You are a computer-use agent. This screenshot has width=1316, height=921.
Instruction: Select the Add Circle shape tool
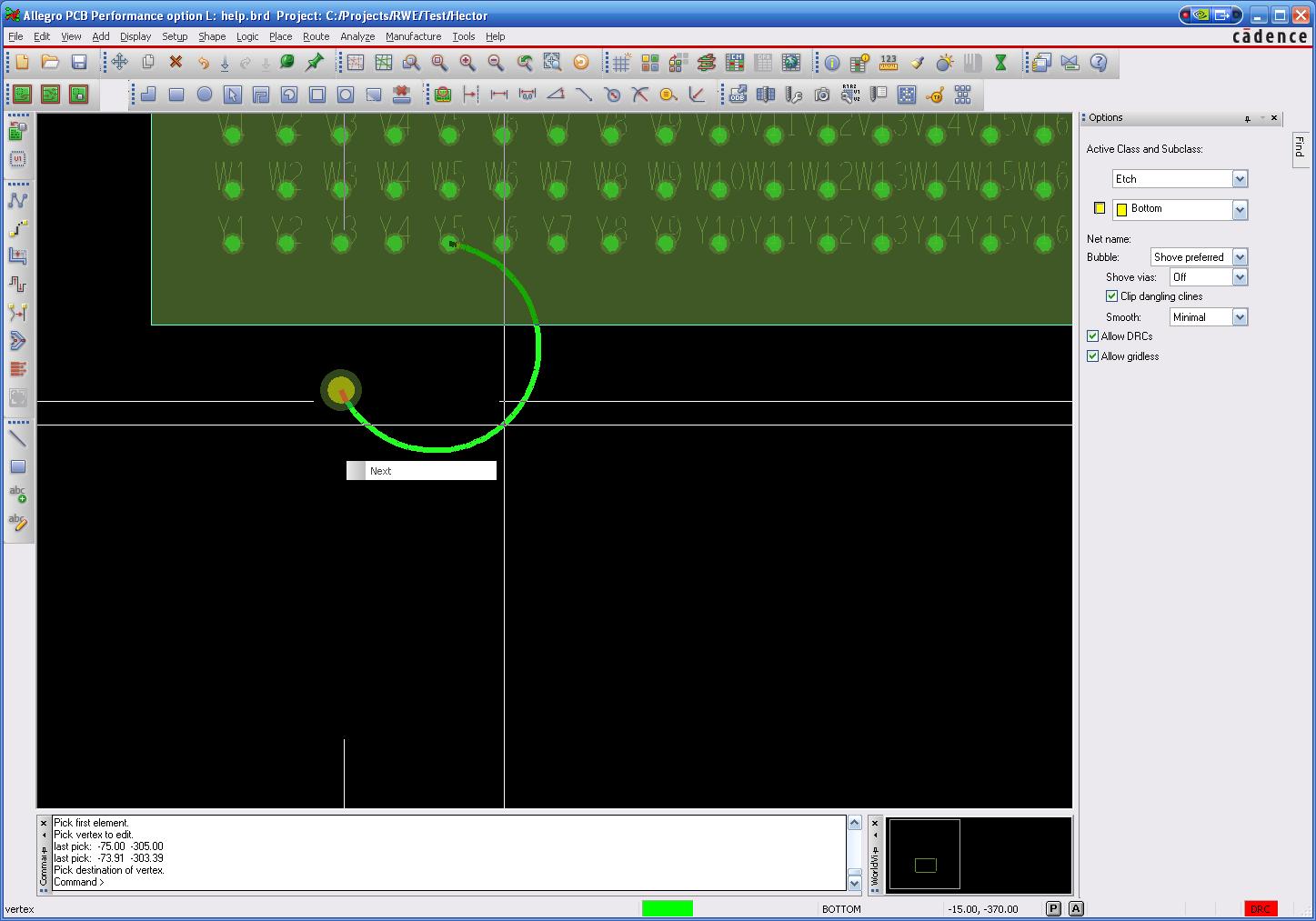205,95
